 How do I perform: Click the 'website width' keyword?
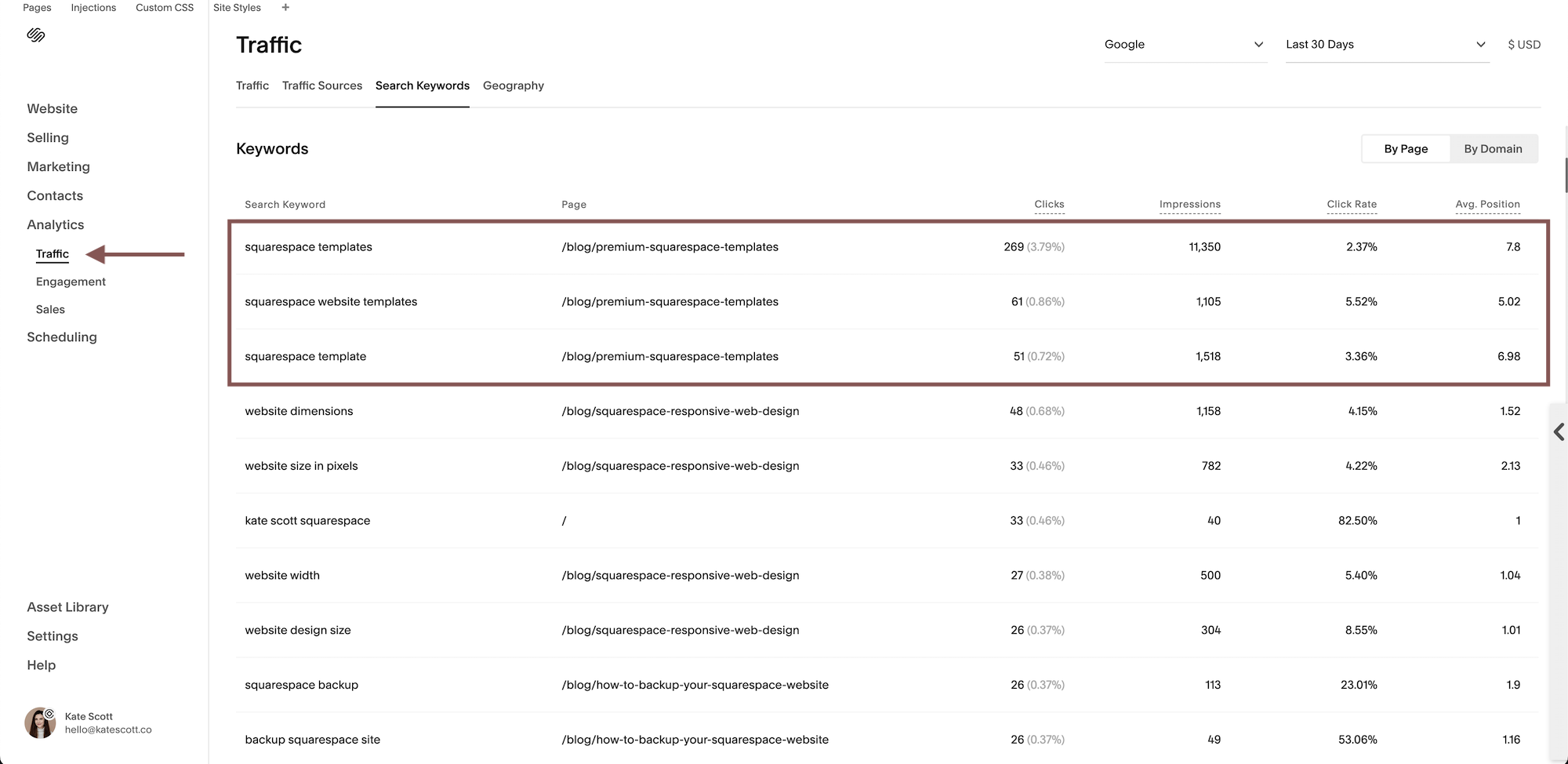(282, 576)
